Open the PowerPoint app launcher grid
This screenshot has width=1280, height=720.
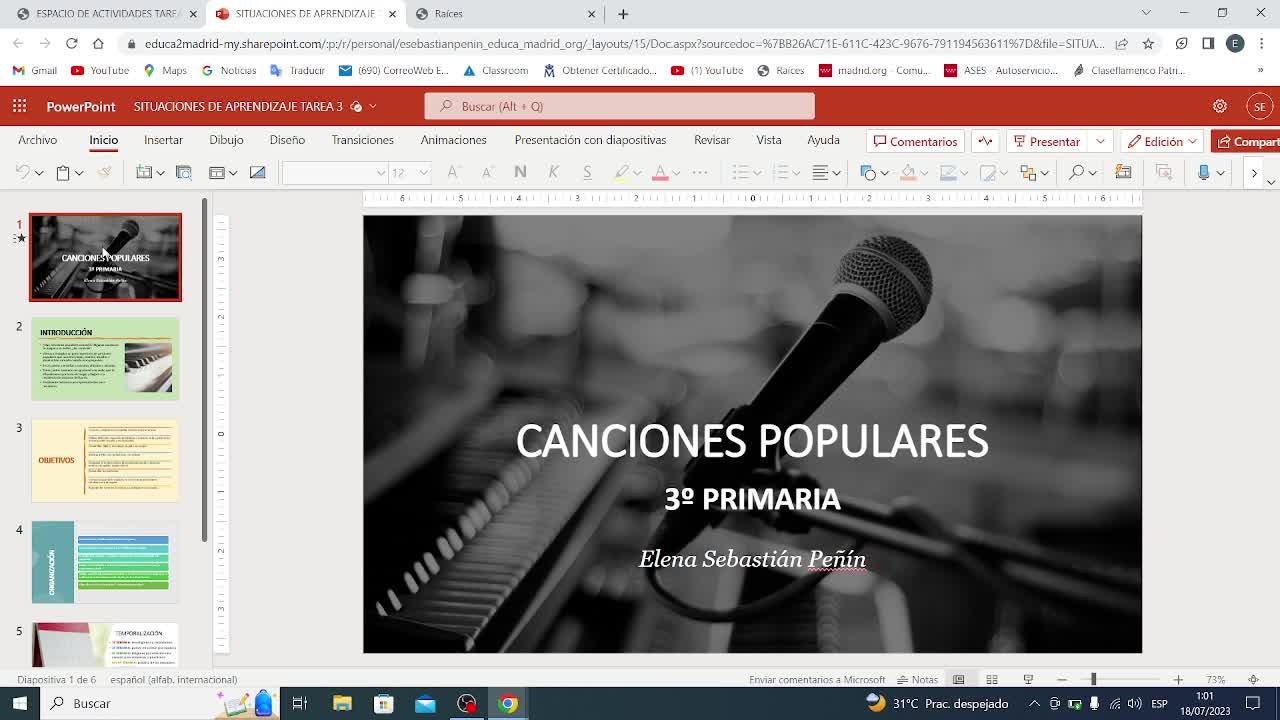pyautogui.click(x=19, y=106)
